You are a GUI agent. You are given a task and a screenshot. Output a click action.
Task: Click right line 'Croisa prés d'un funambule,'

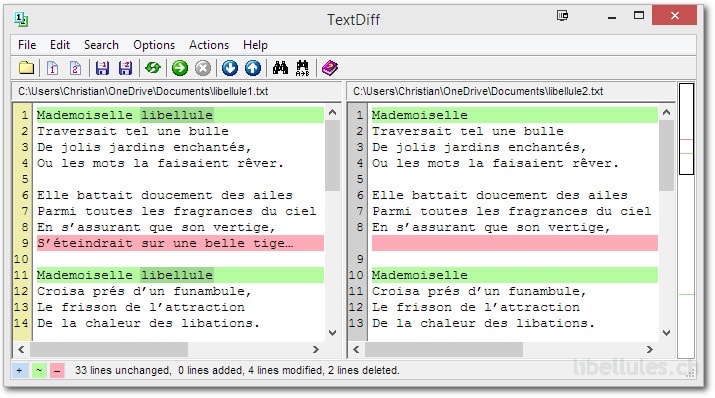coord(479,291)
